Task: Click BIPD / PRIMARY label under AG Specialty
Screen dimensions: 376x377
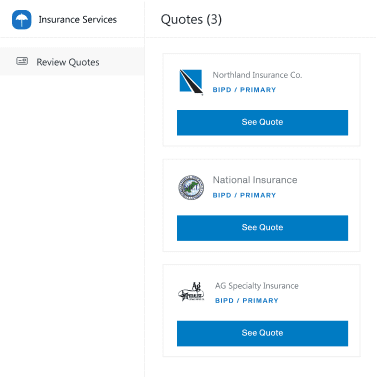Action: coord(247,301)
